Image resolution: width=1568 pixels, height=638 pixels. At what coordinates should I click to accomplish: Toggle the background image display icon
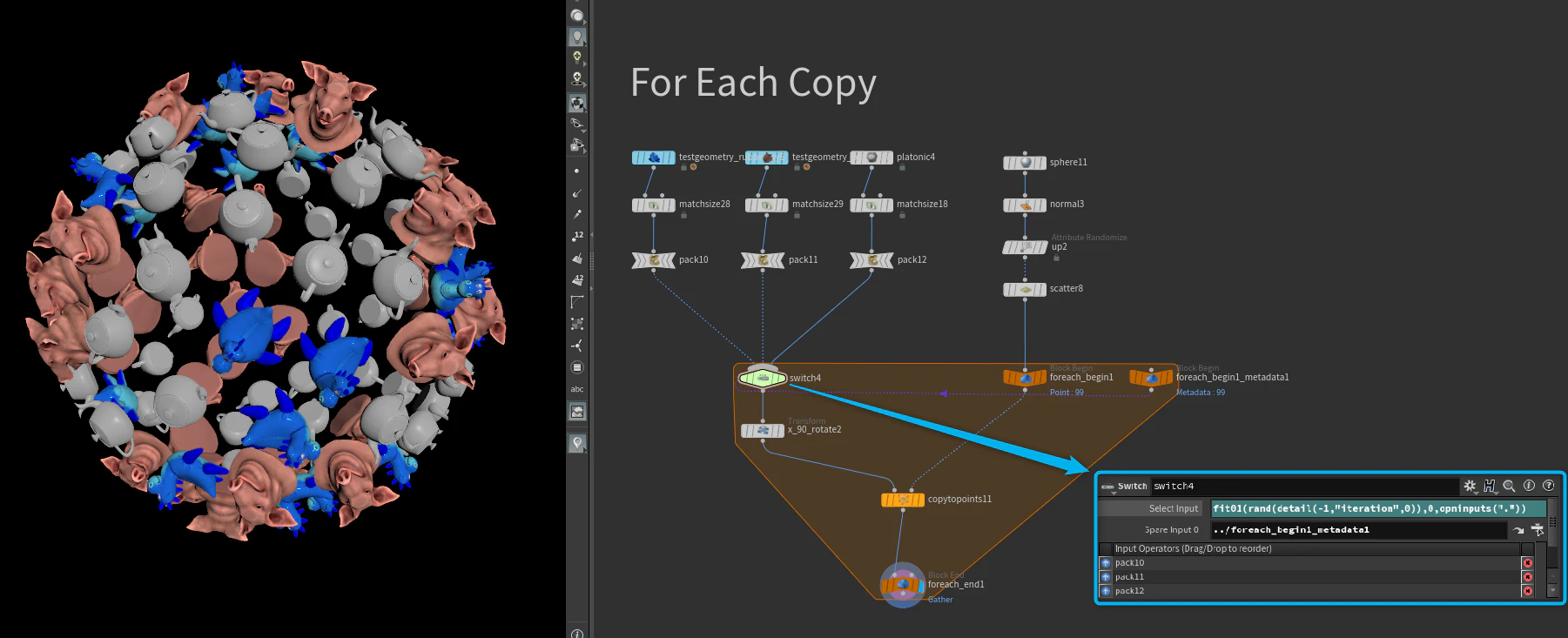click(576, 412)
